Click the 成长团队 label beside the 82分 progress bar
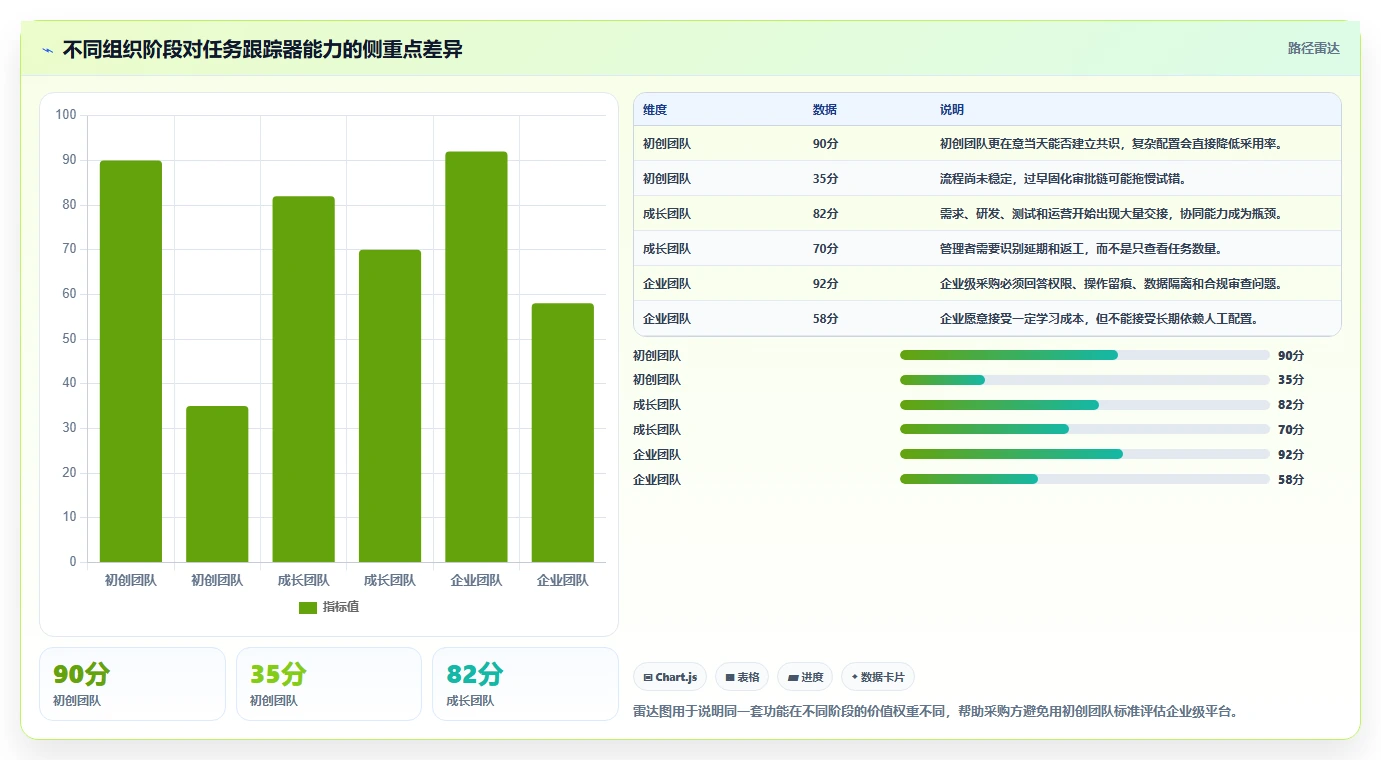The image size is (1381, 760). pyautogui.click(x=657, y=405)
